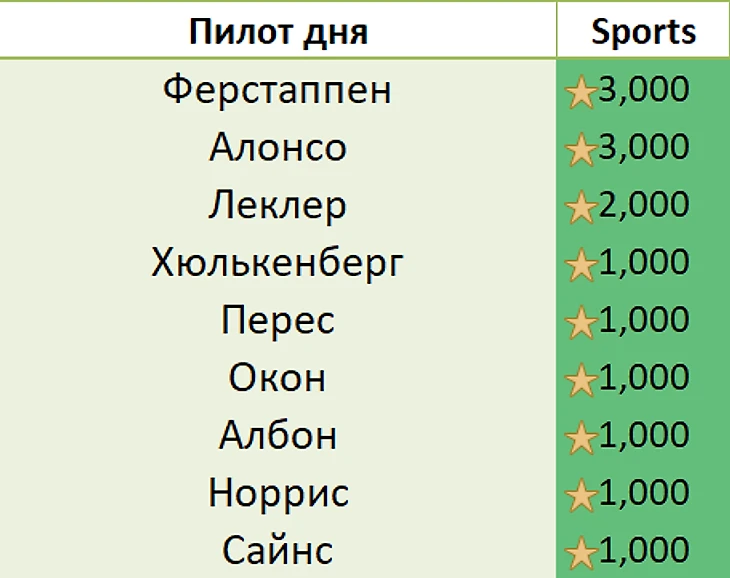Click the star icon in Перес row
Image resolution: width=730 pixels, height=578 pixels.
point(580,324)
